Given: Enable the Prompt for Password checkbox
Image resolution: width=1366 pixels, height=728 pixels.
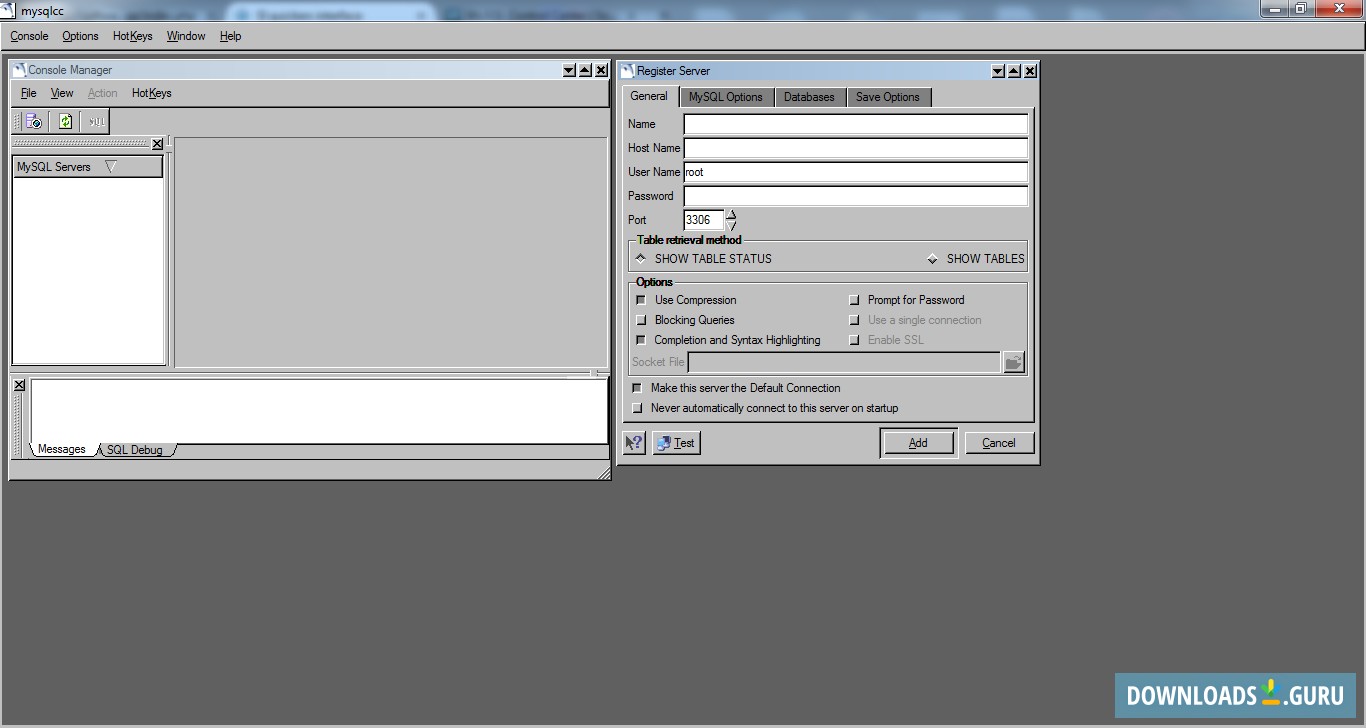Looking at the screenshot, I should [x=854, y=300].
